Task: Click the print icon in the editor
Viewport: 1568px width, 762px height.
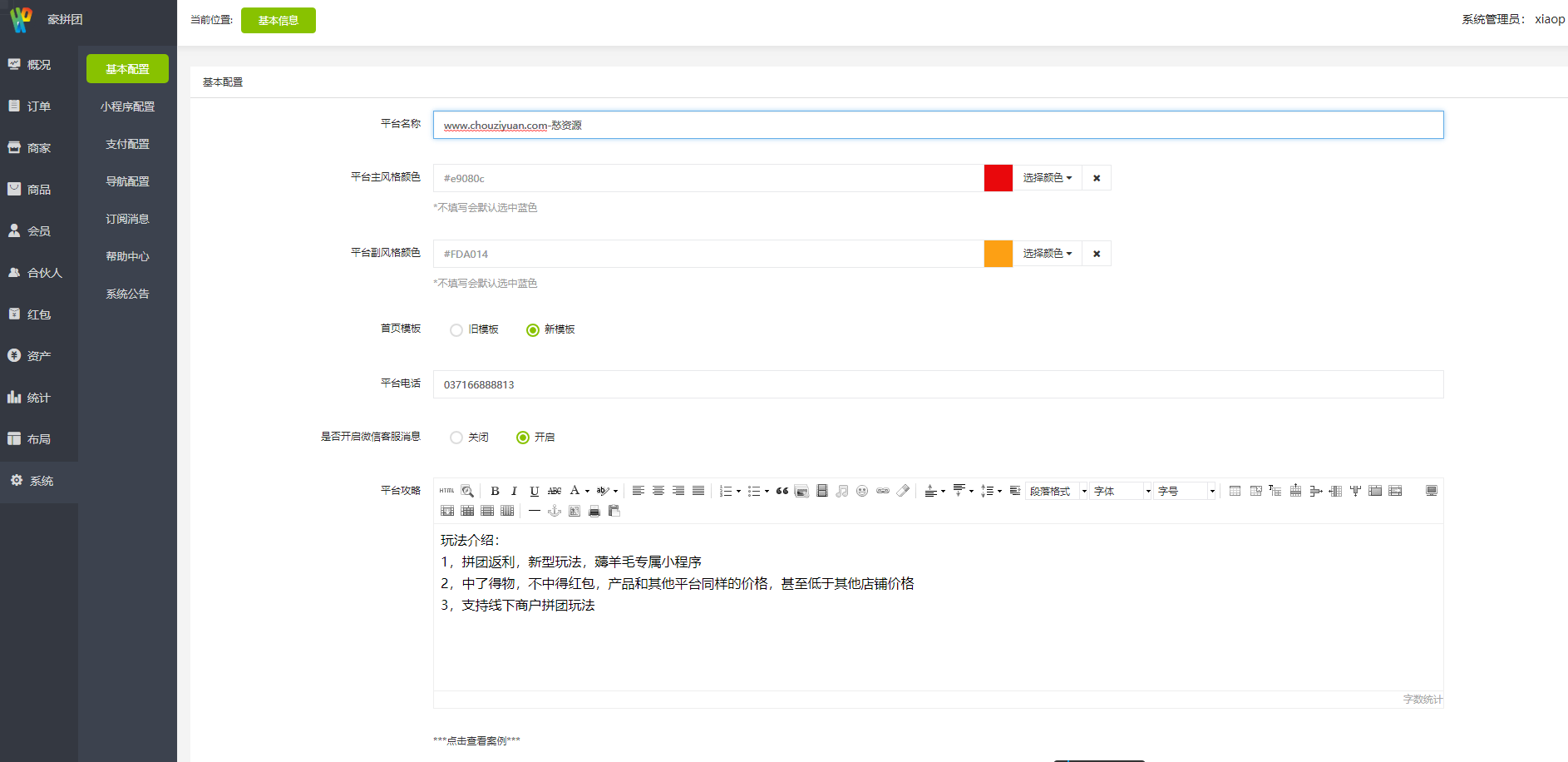Action: [594, 511]
